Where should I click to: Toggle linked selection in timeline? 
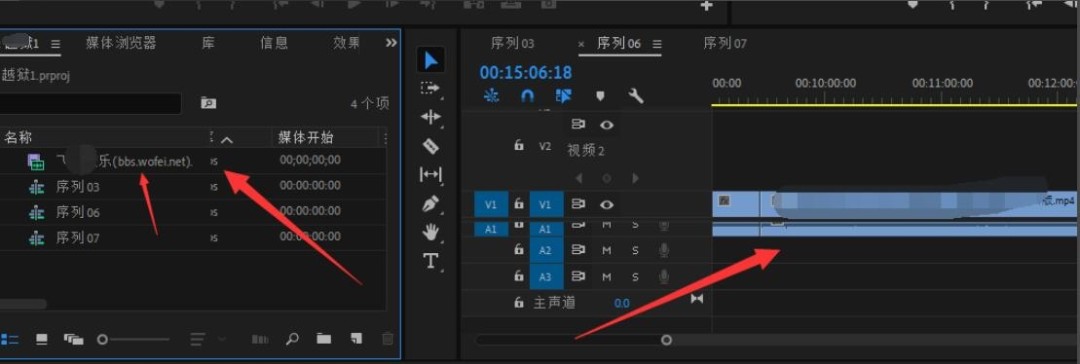click(x=563, y=97)
